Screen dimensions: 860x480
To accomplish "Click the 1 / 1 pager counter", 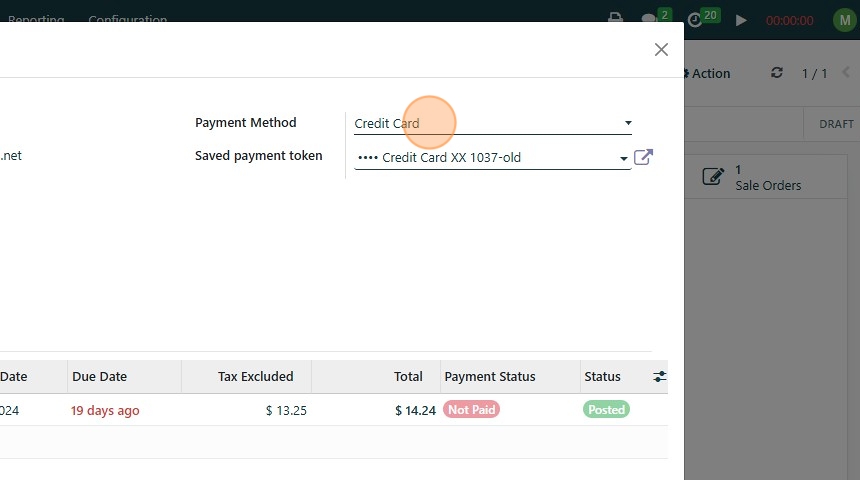I will [814, 74].
